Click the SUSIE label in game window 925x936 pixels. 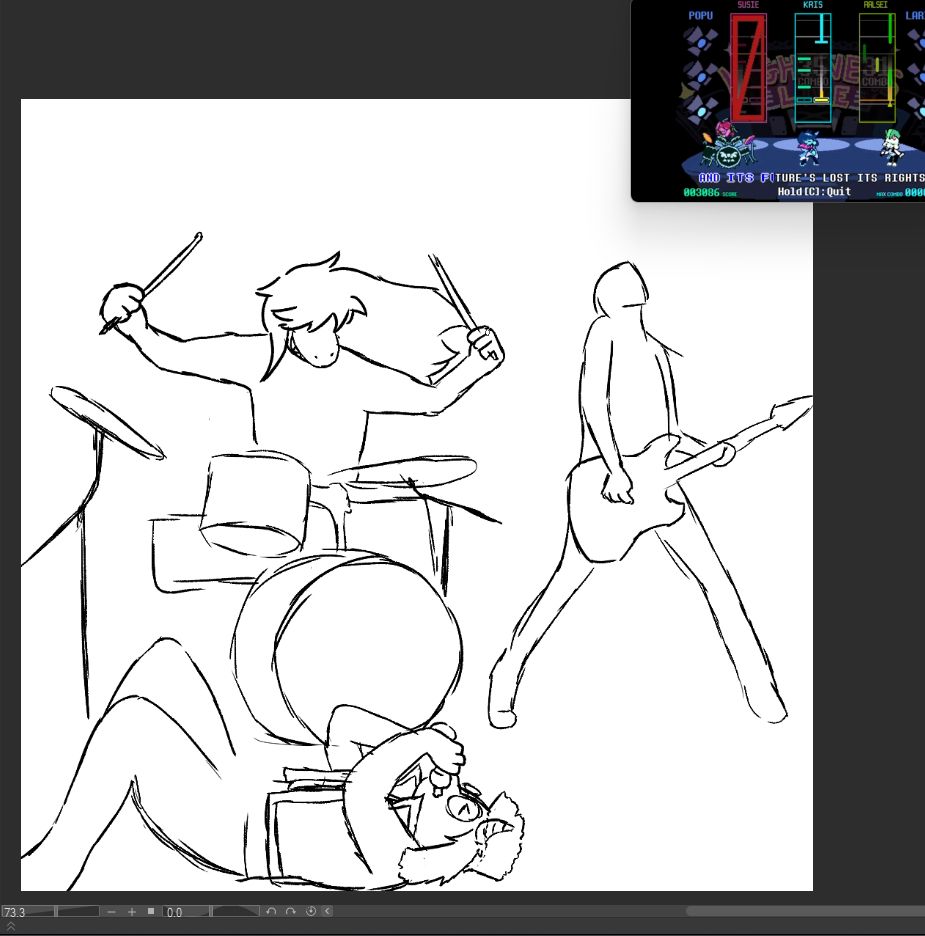pos(748,5)
